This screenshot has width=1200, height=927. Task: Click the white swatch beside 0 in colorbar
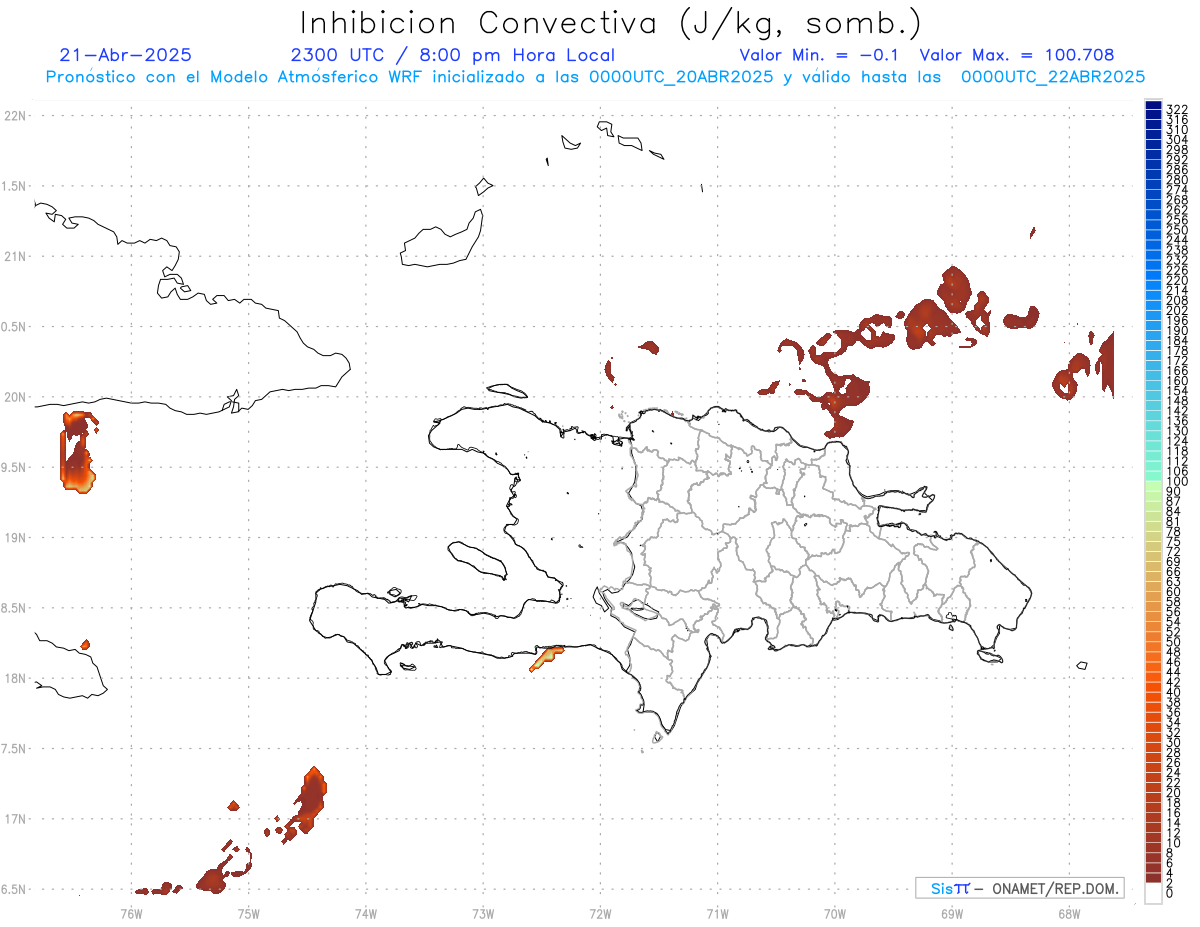1153,895
